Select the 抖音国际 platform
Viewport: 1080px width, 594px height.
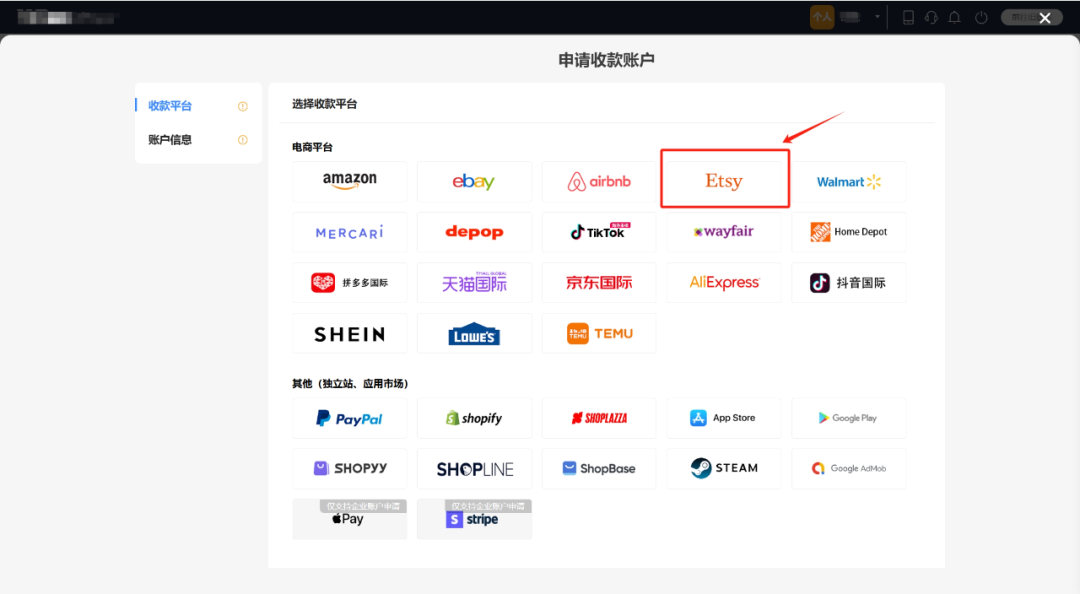click(x=848, y=282)
